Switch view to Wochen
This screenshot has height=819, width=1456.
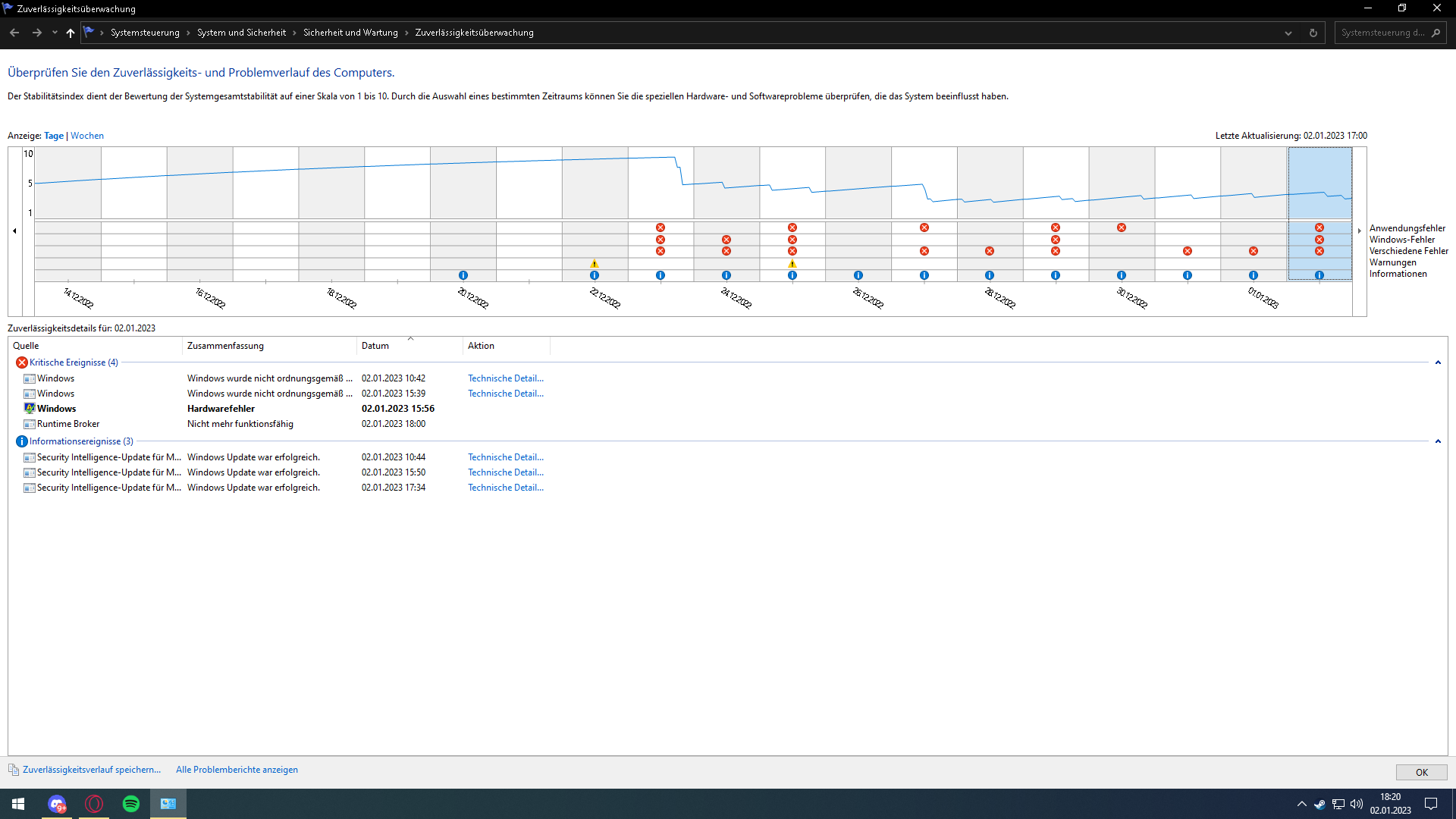87,136
